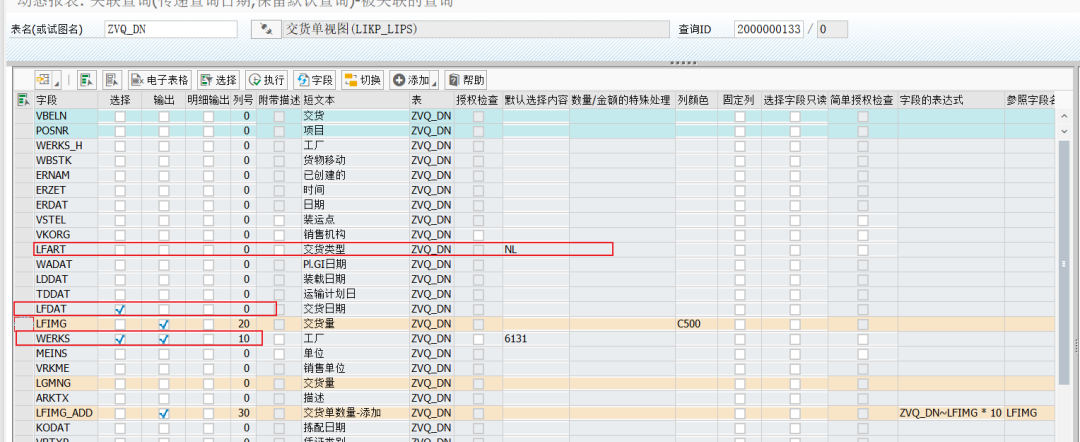Click the query version field showing 0
Image resolution: width=1080 pixels, height=442 pixels.
coord(832,30)
